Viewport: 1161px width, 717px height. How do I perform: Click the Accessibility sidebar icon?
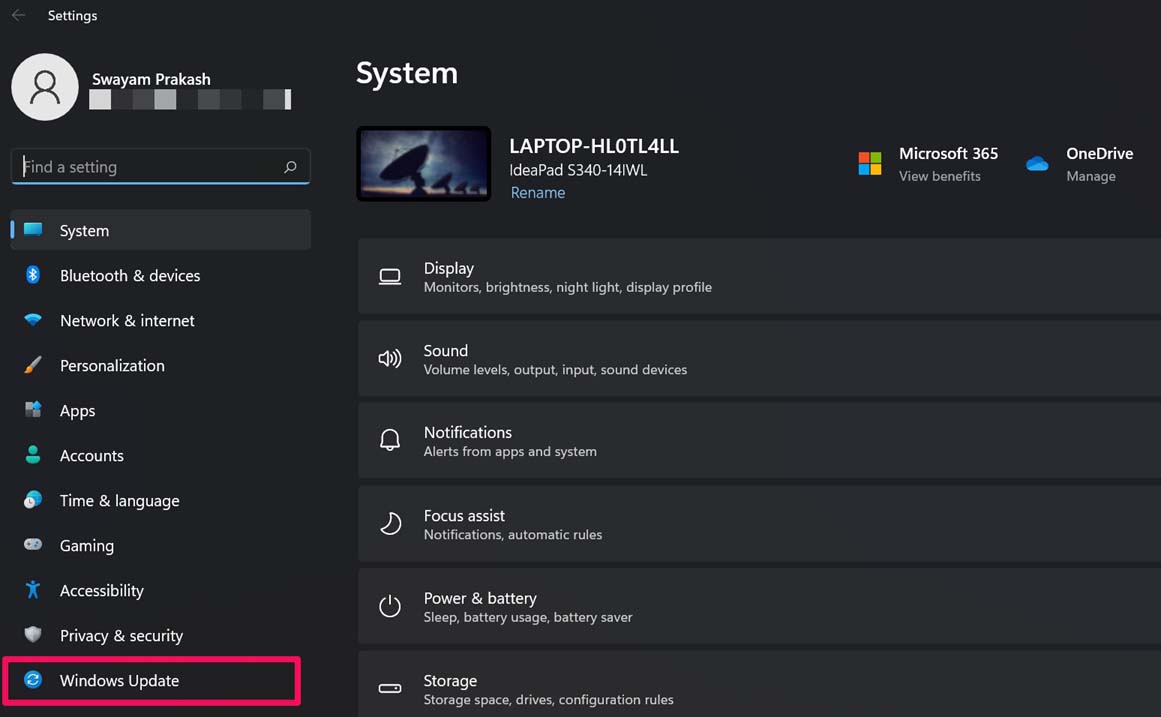31,590
